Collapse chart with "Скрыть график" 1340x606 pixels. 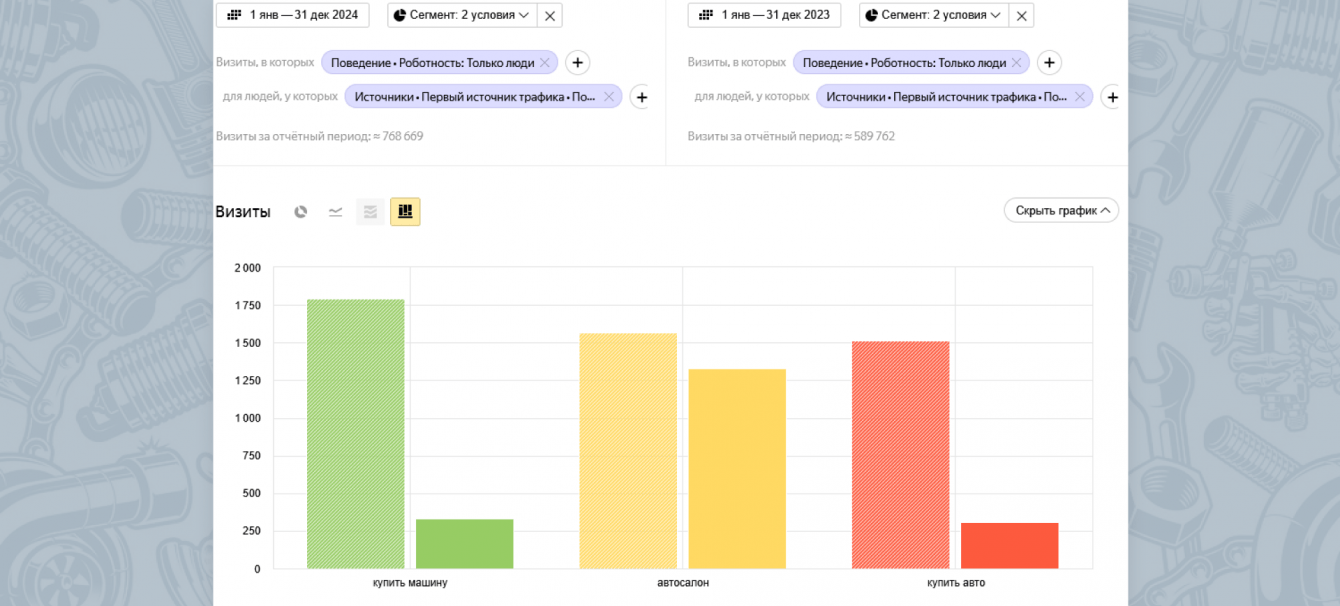click(x=1061, y=211)
